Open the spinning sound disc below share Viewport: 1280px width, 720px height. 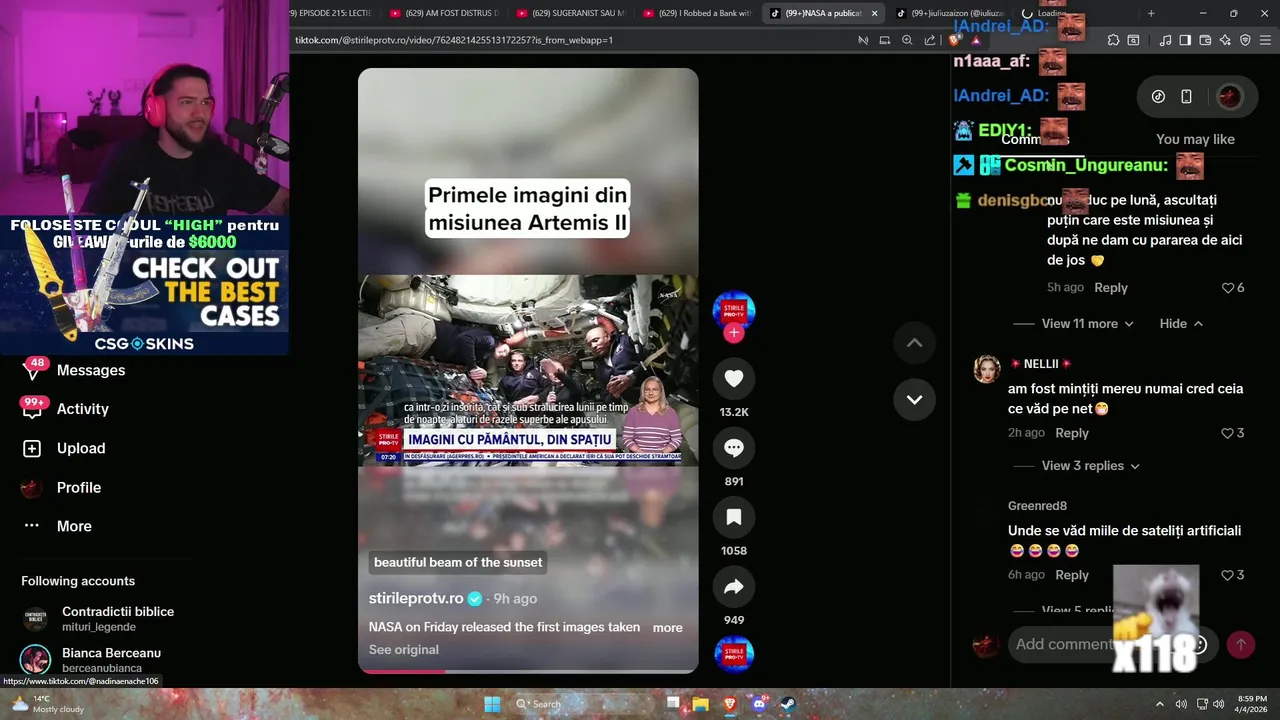click(x=734, y=655)
